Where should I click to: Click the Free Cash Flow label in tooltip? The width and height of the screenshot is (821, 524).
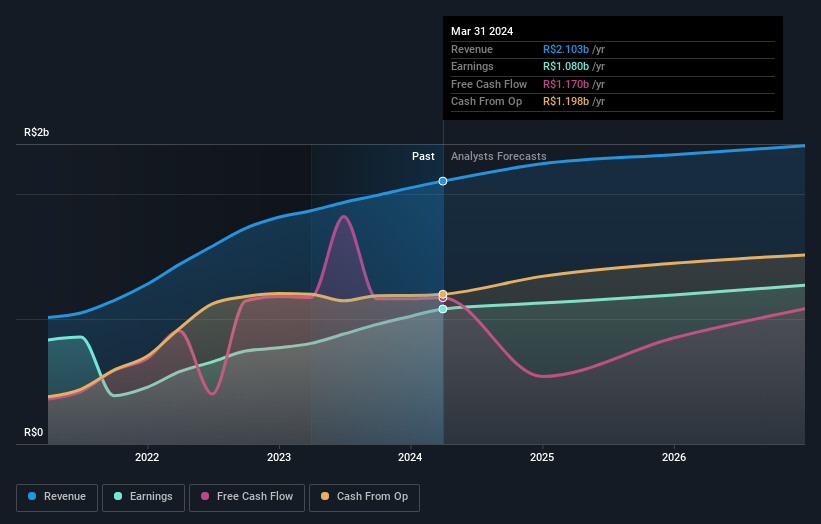(489, 84)
